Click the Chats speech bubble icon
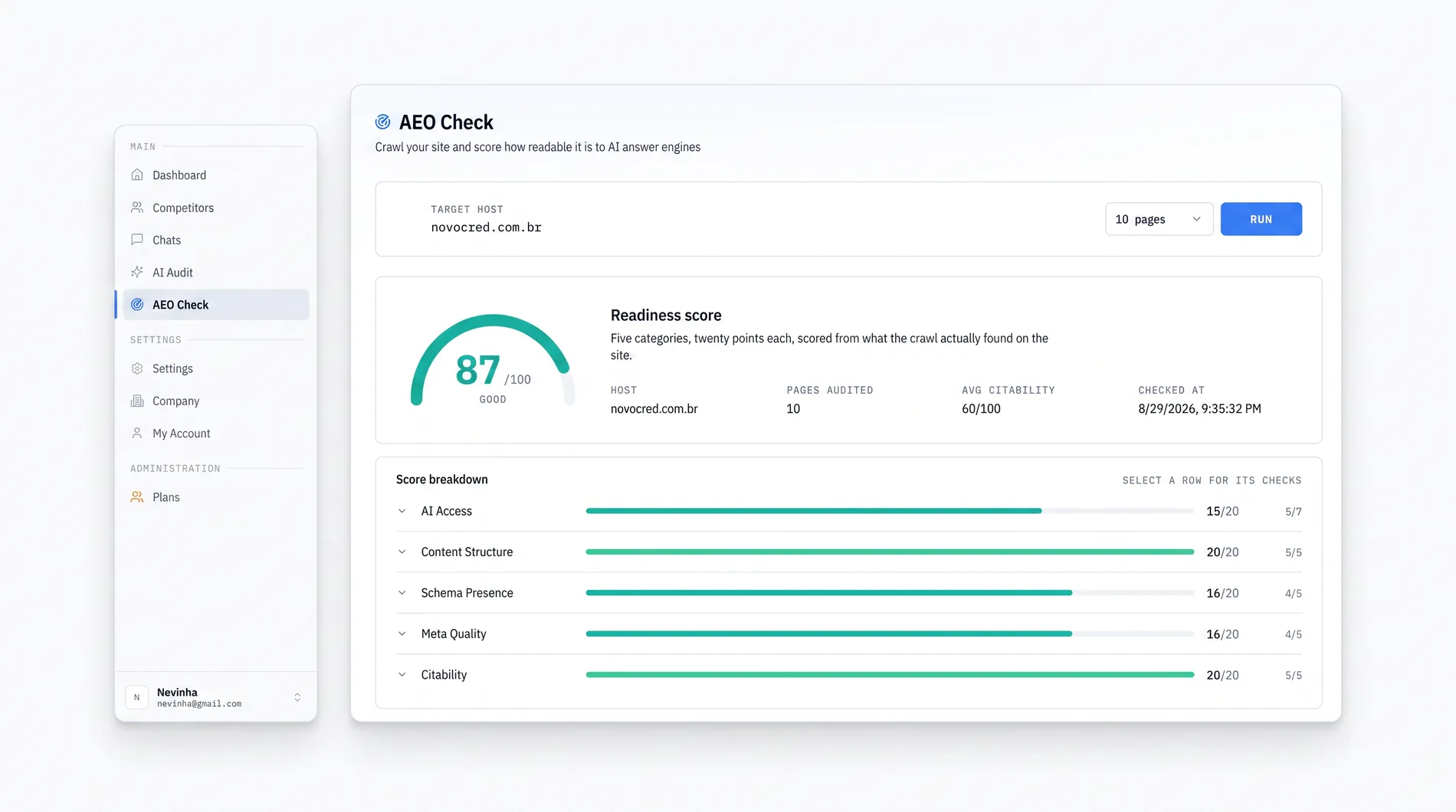 [x=137, y=240]
